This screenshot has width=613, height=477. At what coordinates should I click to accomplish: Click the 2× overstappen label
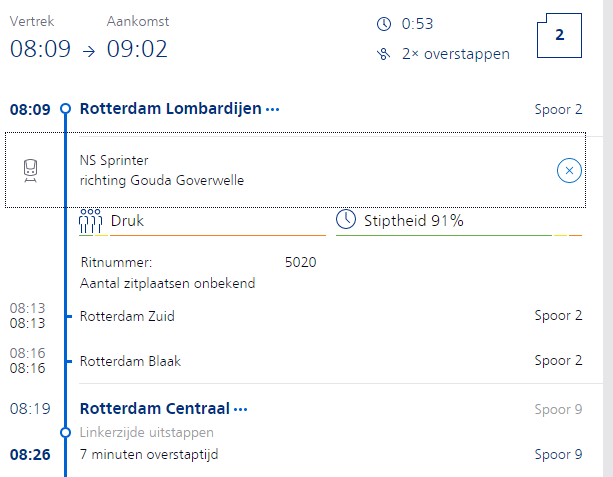[x=456, y=54]
